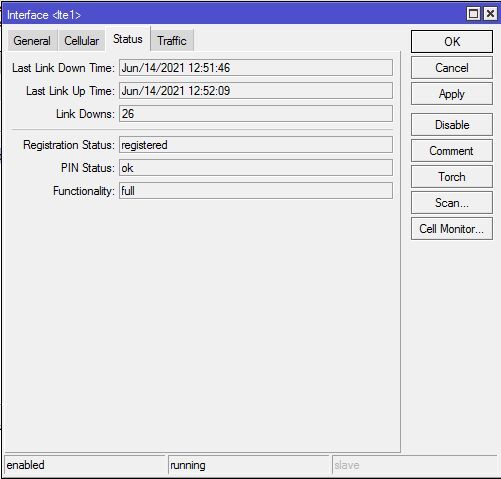Select the Status tab
Viewport: 501px width, 479px height.
(x=128, y=39)
